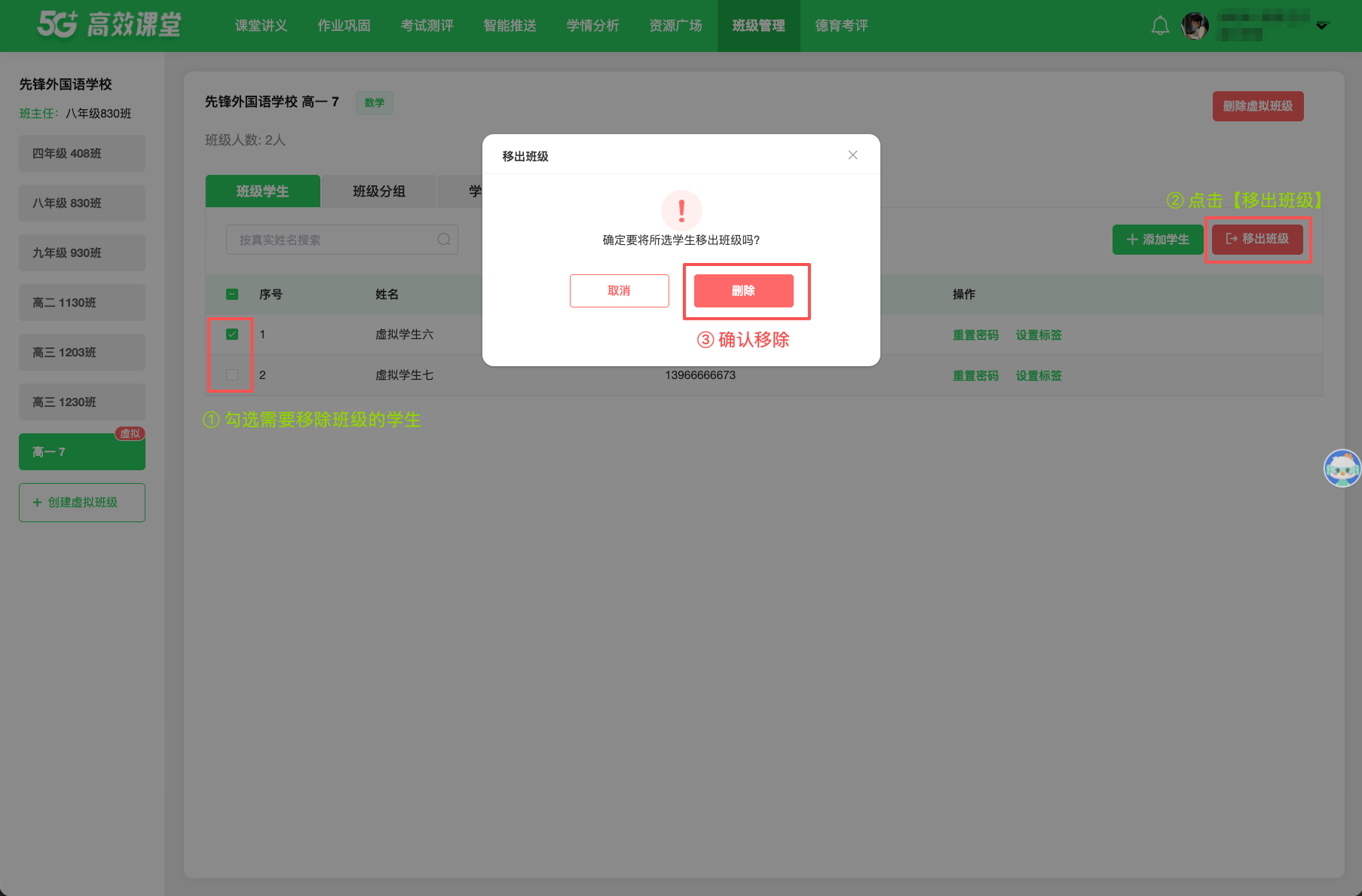
Task: Check the checkbox for 虚拟学生七
Action: [x=232, y=375]
